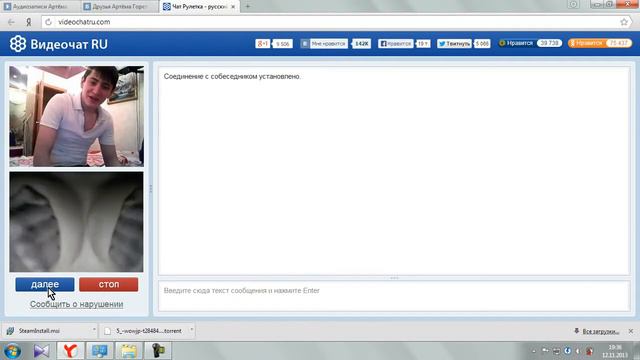The width and height of the screenshot is (640, 360).
Task: Reload the page with the refresh icon
Action: tap(48, 22)
